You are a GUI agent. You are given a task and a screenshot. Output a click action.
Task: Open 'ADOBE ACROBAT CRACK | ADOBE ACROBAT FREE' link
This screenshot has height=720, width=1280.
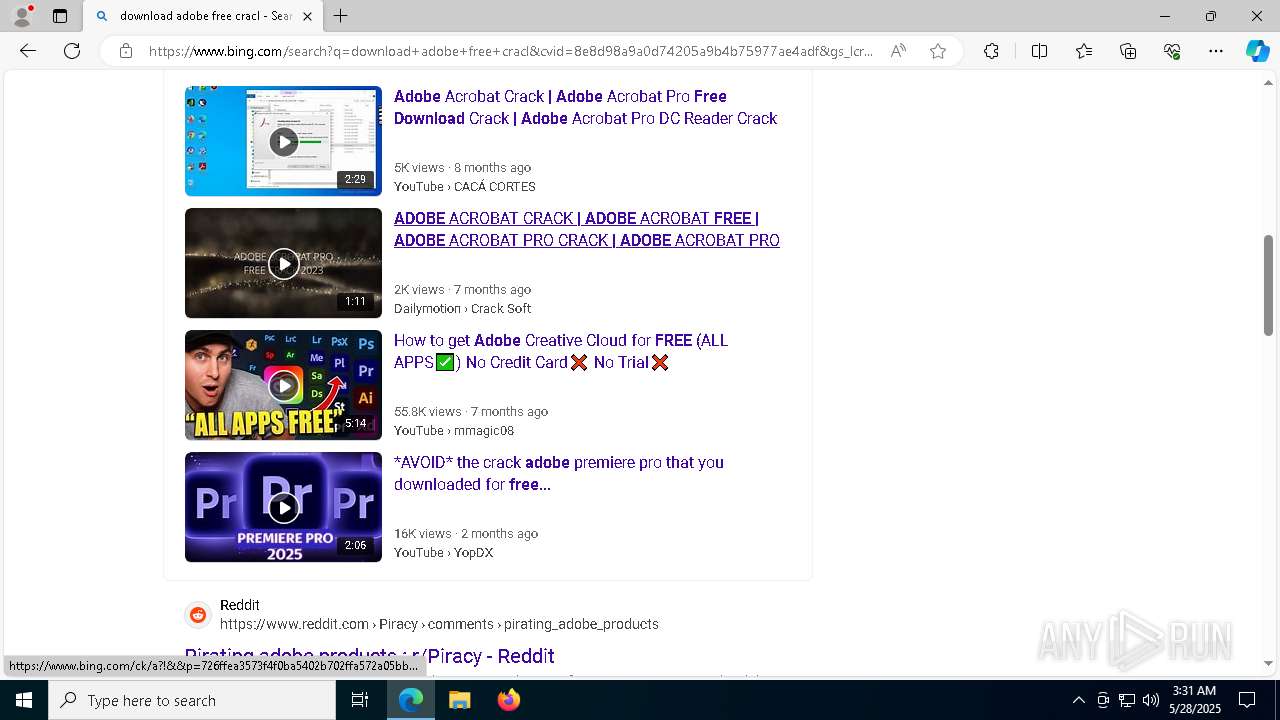pos(587,229)
